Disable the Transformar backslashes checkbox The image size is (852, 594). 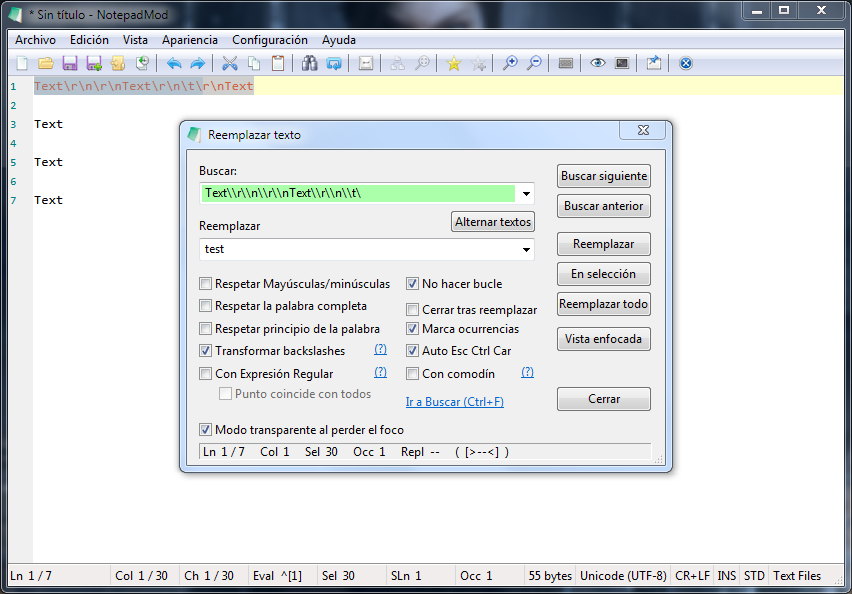[206, 351]
